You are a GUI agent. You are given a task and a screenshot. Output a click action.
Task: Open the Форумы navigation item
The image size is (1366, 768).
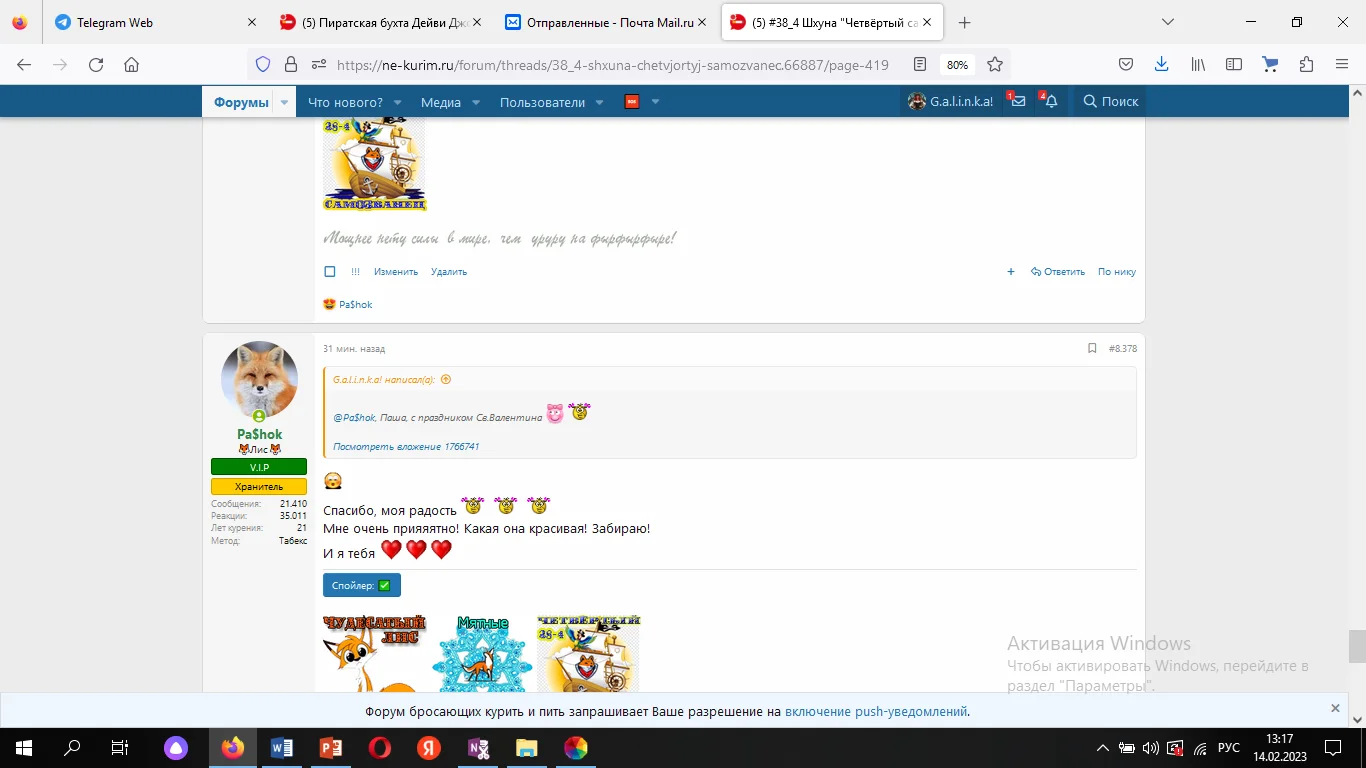(241, 102)
